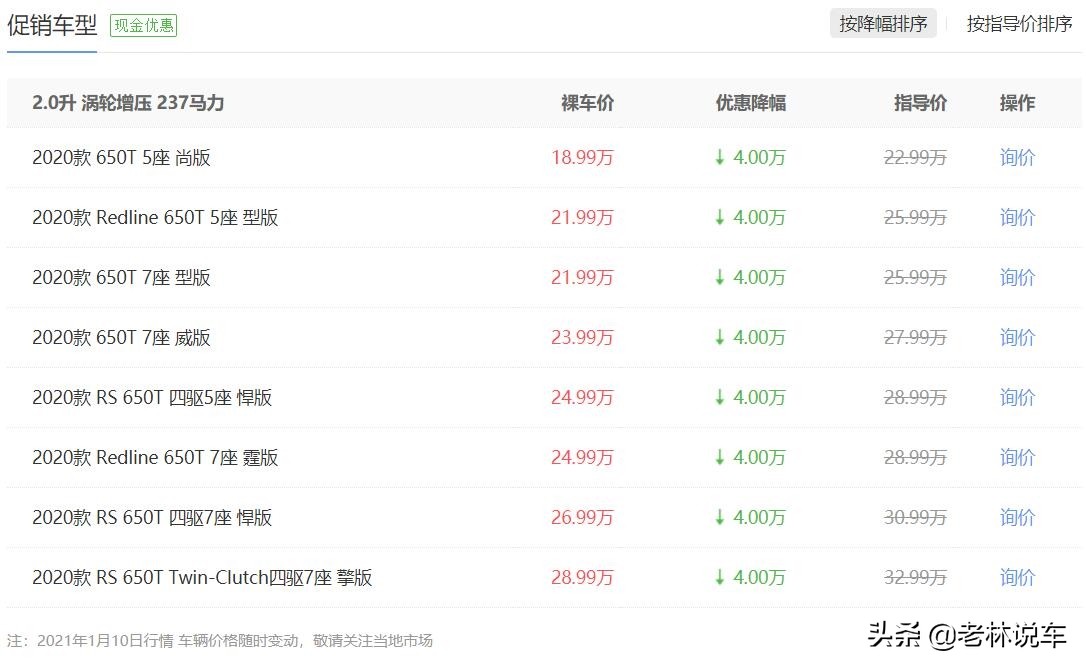Click the 30.99万 guide price
1086x668 pixels.
pyautogui.click(x=915, y=518)
